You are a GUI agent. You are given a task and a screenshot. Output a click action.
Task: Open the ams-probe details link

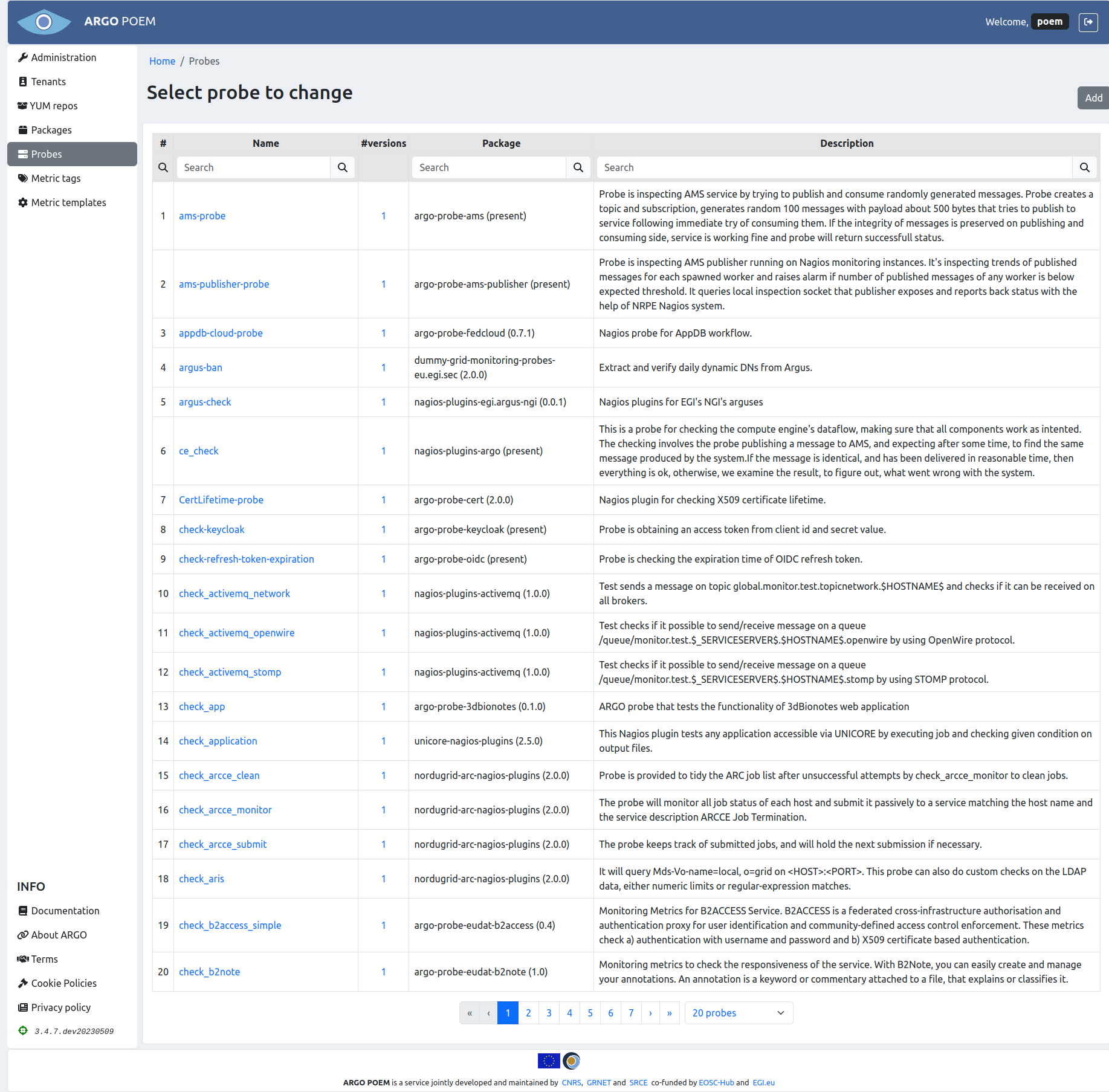[202, 216]
